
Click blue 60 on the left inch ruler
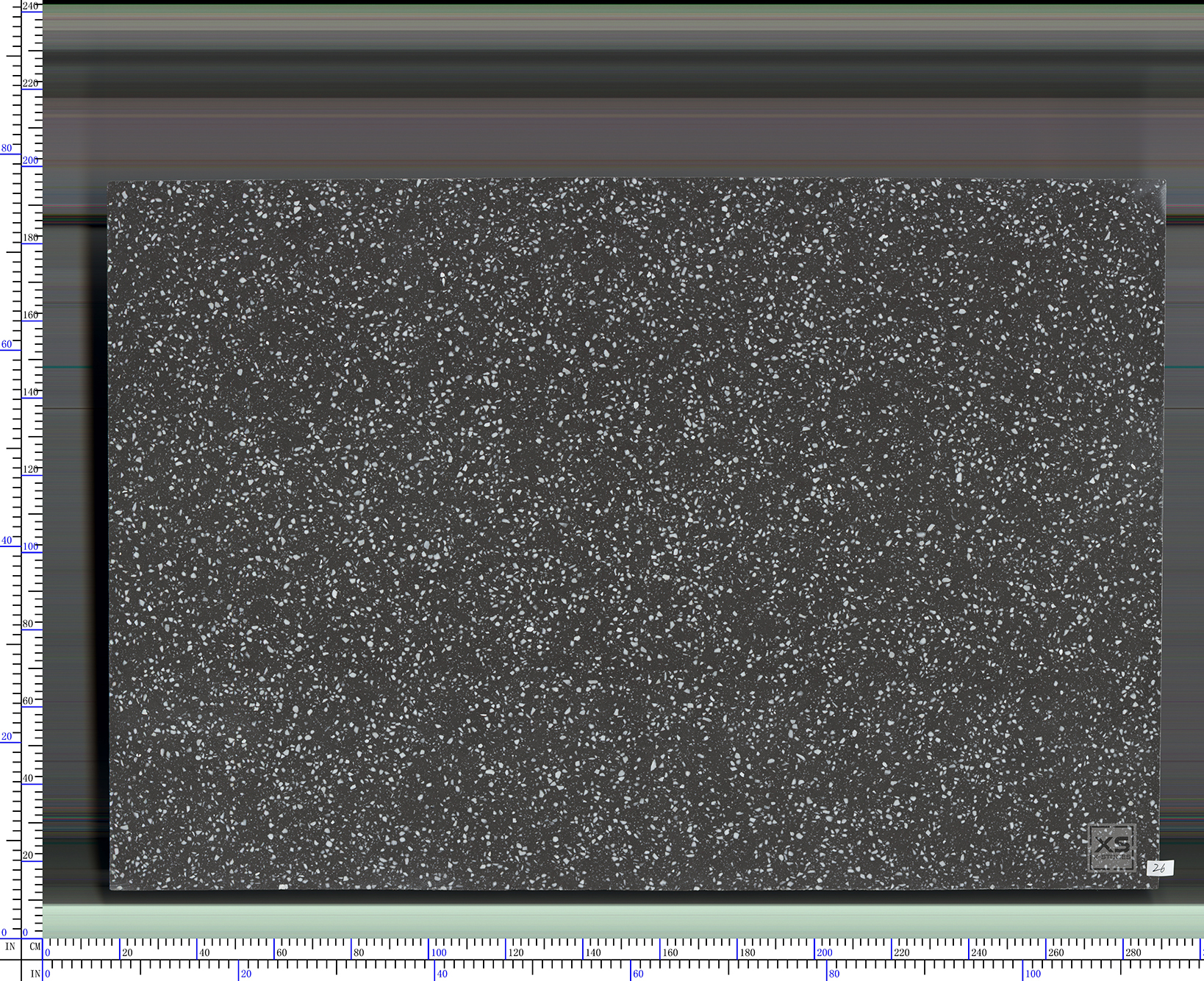(7, 344)
